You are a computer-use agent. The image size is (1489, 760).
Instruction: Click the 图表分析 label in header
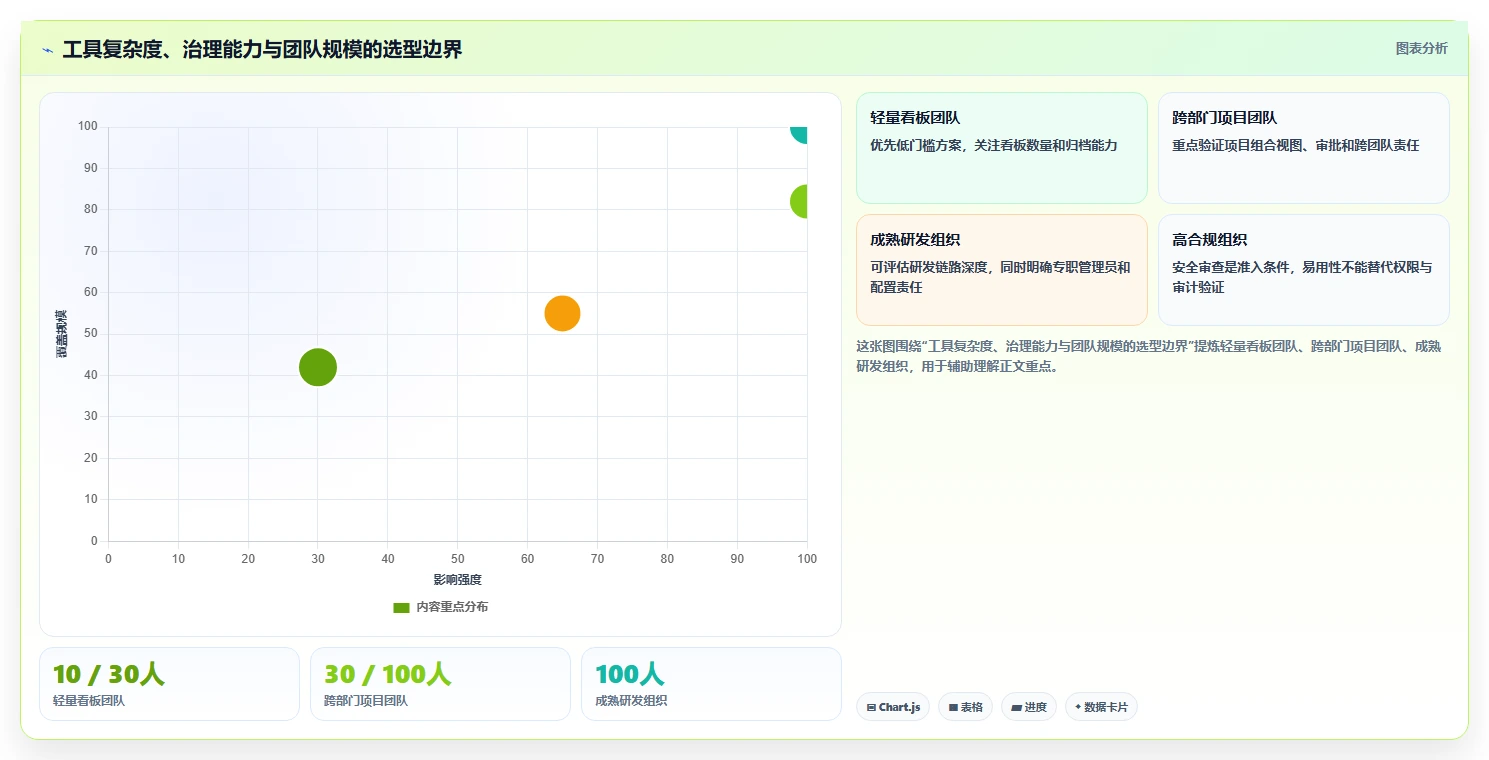click(x=1421, y=48)
